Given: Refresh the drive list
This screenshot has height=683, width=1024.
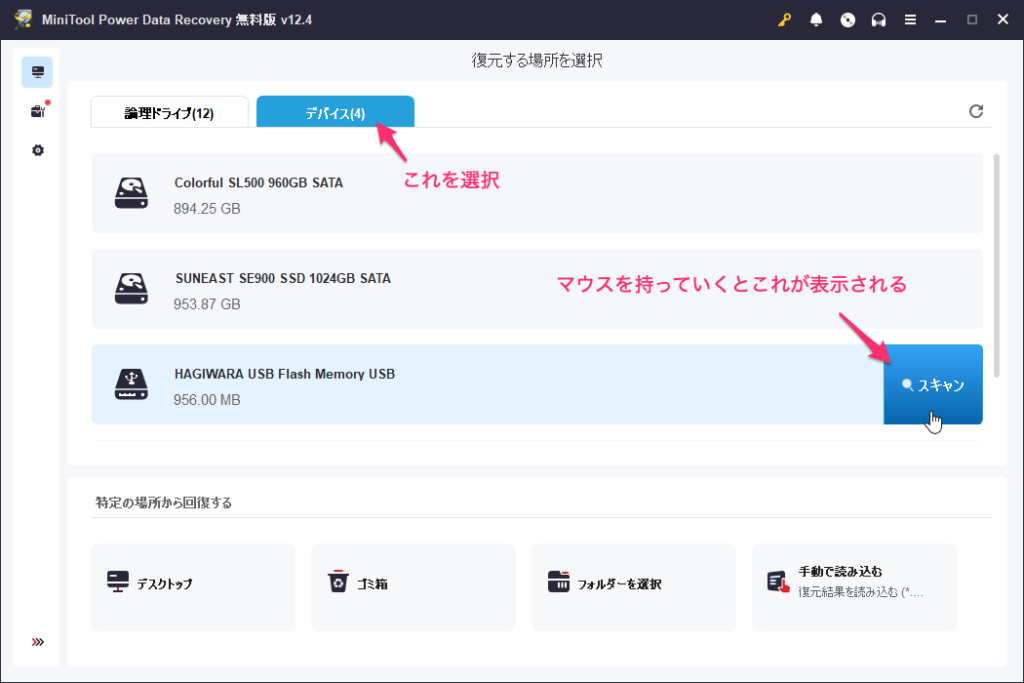Looking at the screenshot, I should click(976, 111).
